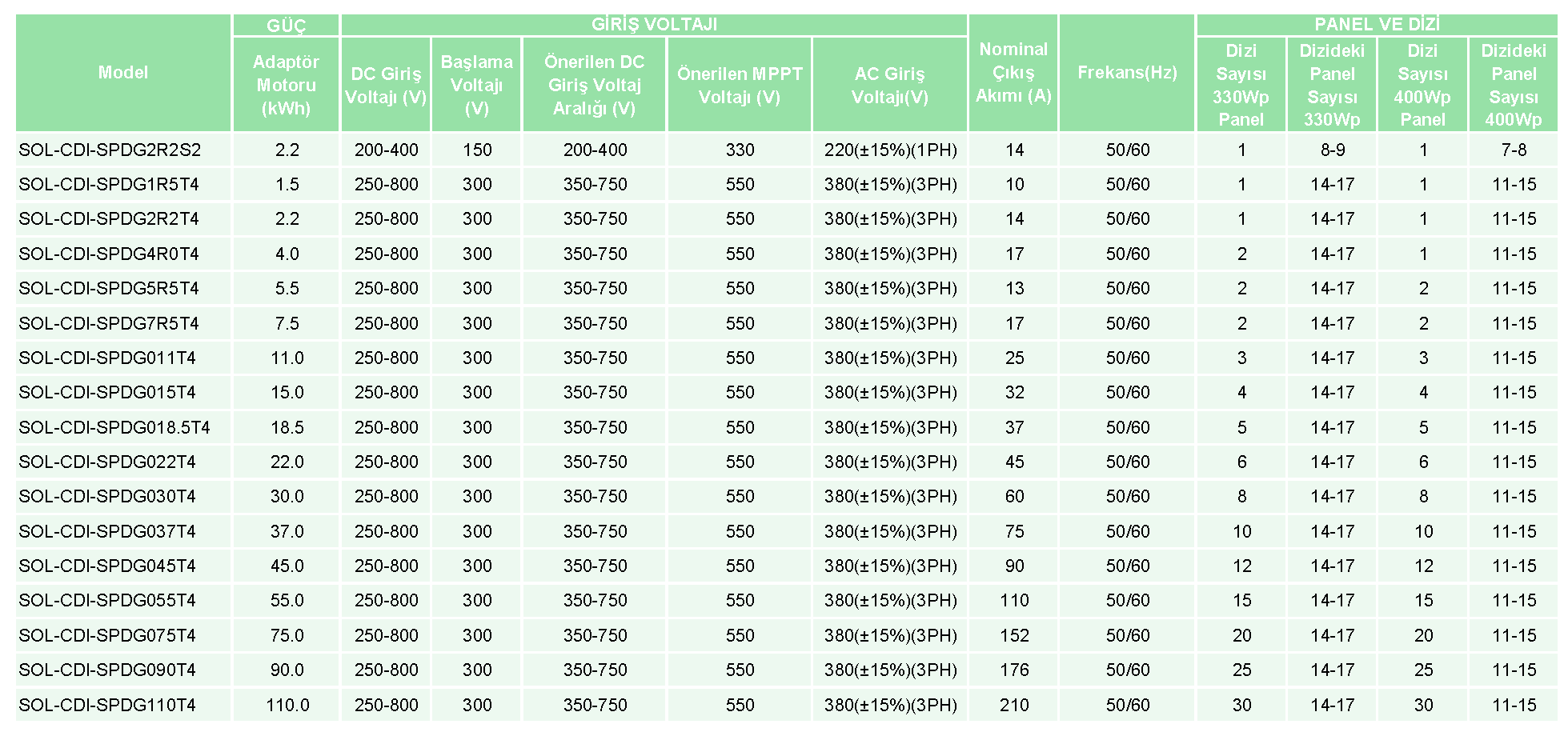Click the SOL-CDI-SPDG075T4 model cell
Screen dimensions: 1568x740
[107, 635]
